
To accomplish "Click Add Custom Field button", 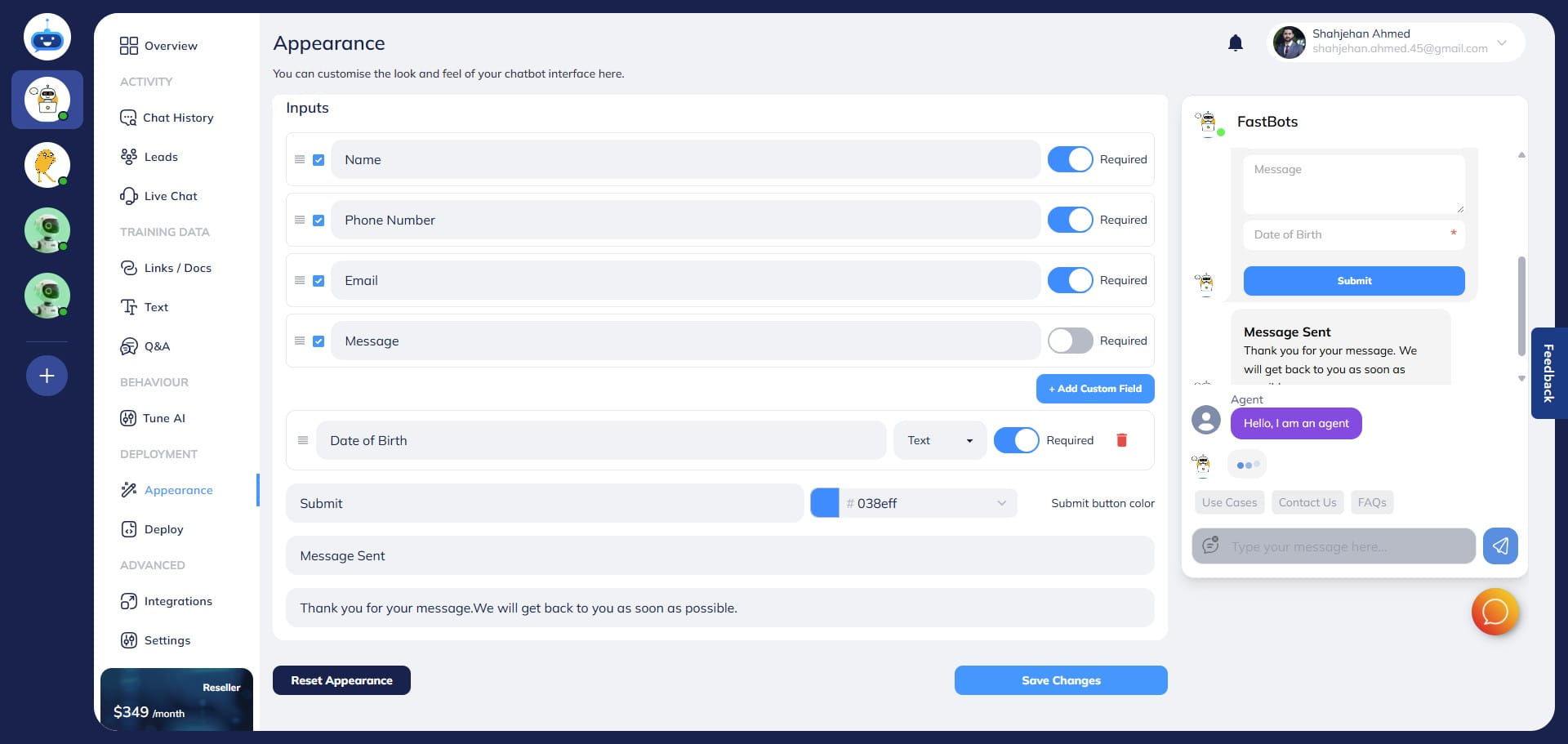I will pos(1094,389).
